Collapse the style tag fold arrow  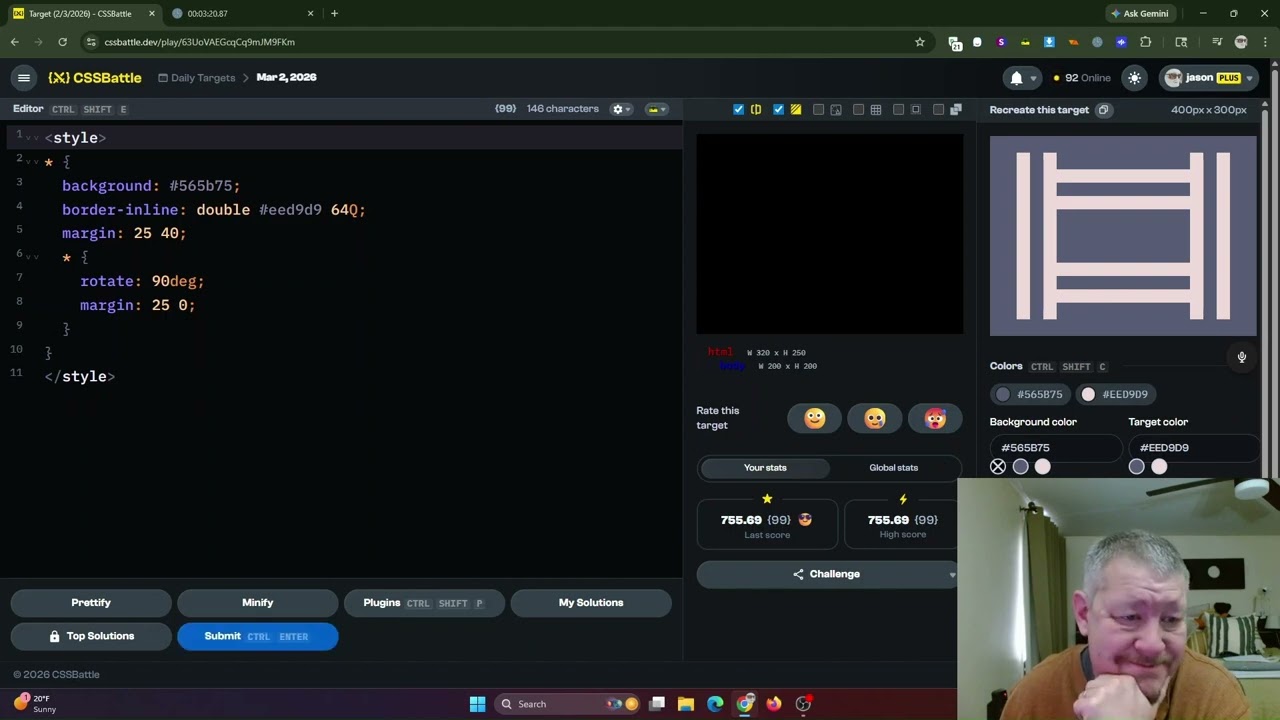click(32, 138)
